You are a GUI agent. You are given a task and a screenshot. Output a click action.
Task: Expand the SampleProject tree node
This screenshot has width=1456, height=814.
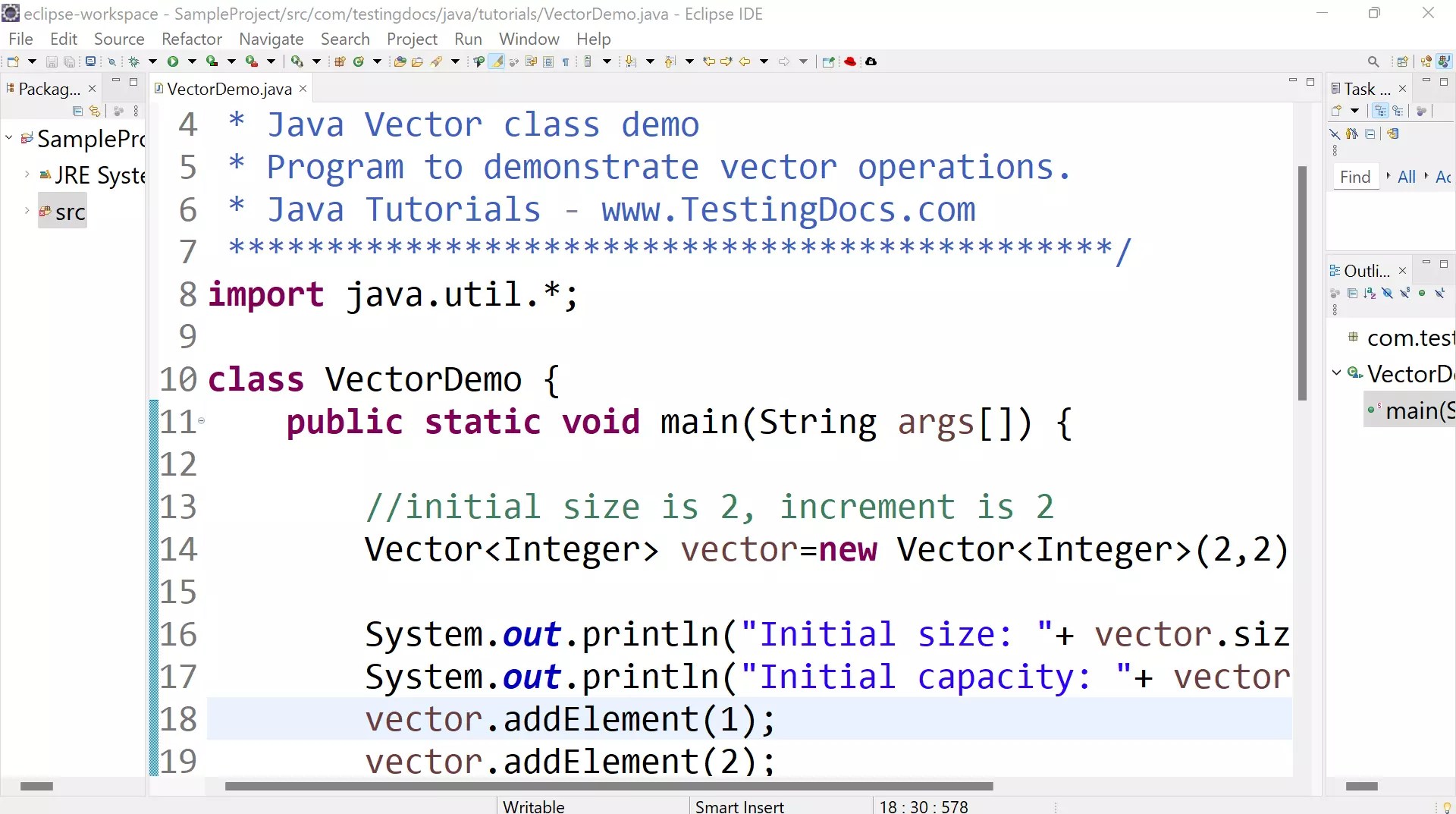coord(9,138)
